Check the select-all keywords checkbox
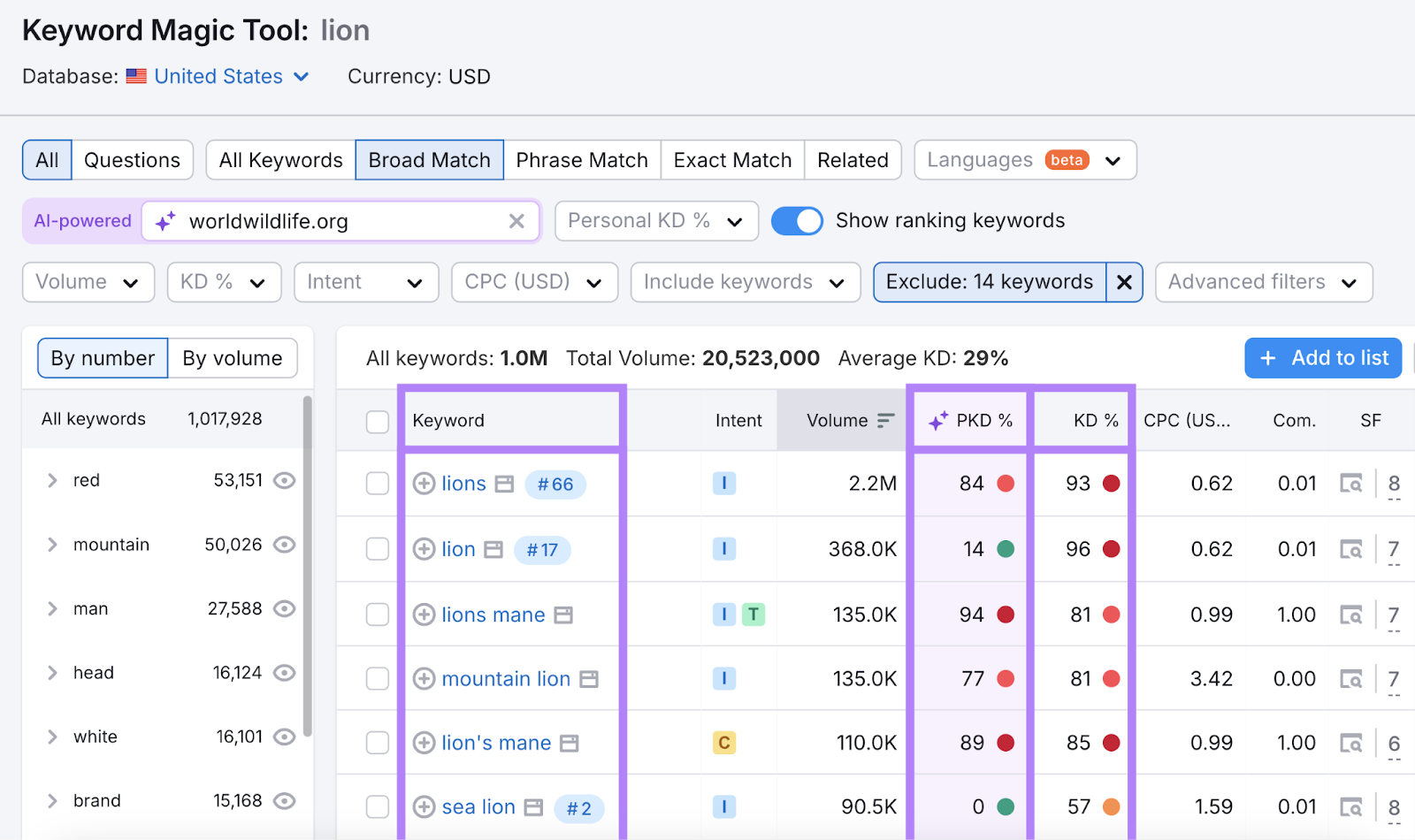1415x840 pixels. click(x=378, y=422)
